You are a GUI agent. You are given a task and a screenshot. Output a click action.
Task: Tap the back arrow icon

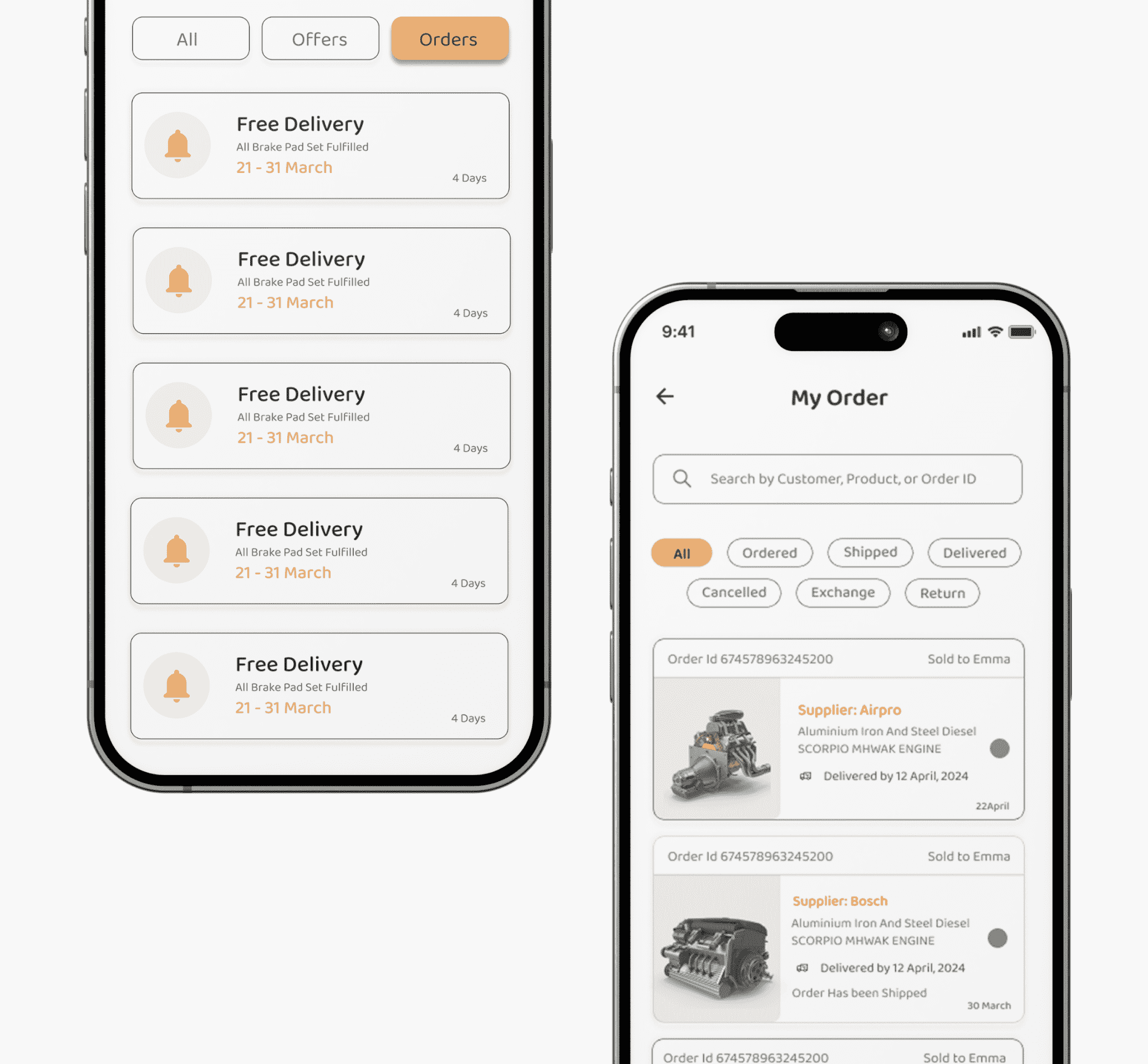pos(667,395)
